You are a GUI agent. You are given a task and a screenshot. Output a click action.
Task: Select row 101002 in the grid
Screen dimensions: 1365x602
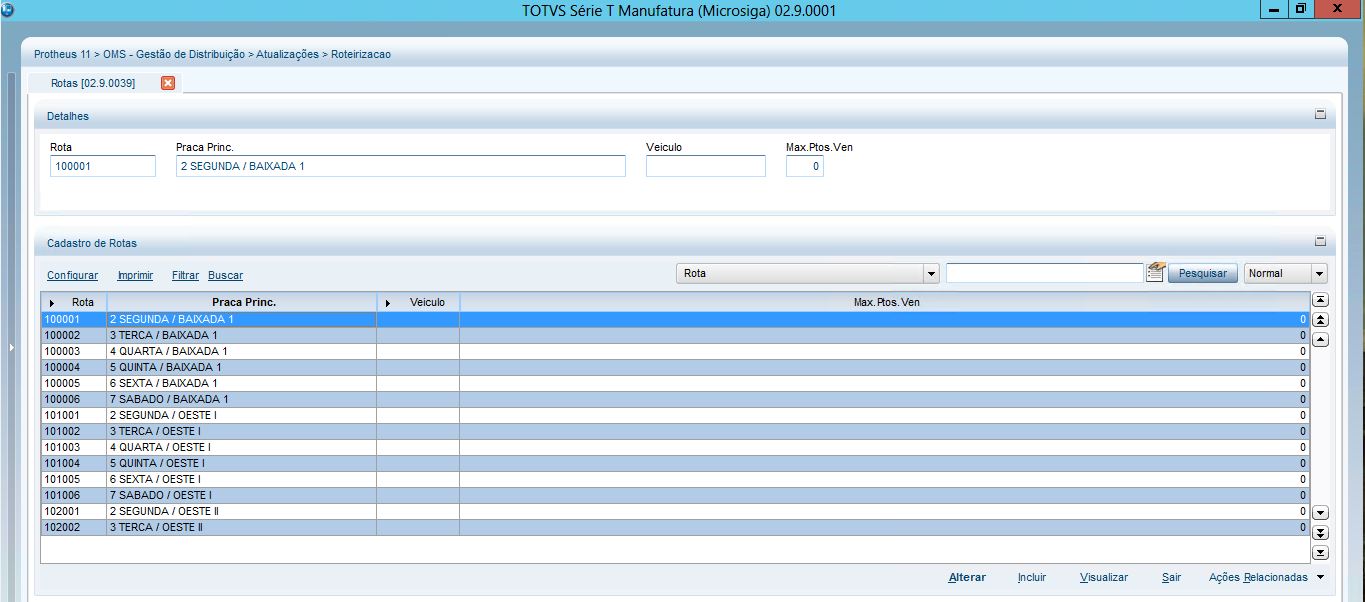[675, 431]
